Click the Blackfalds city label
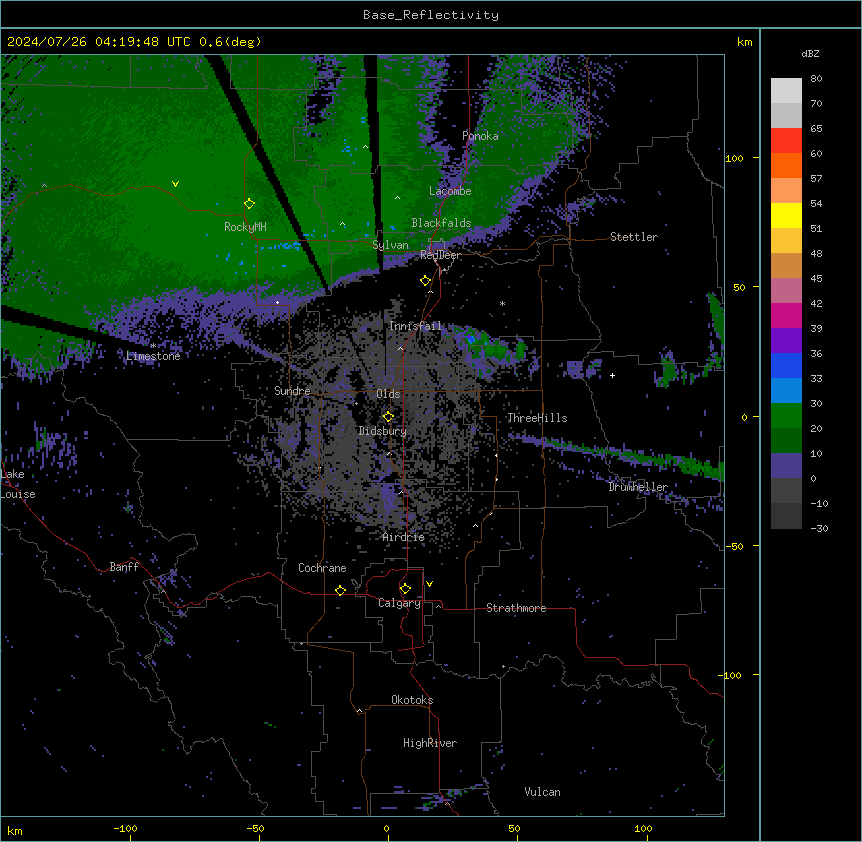The image size is (862, 842). [x=441, y=223]
